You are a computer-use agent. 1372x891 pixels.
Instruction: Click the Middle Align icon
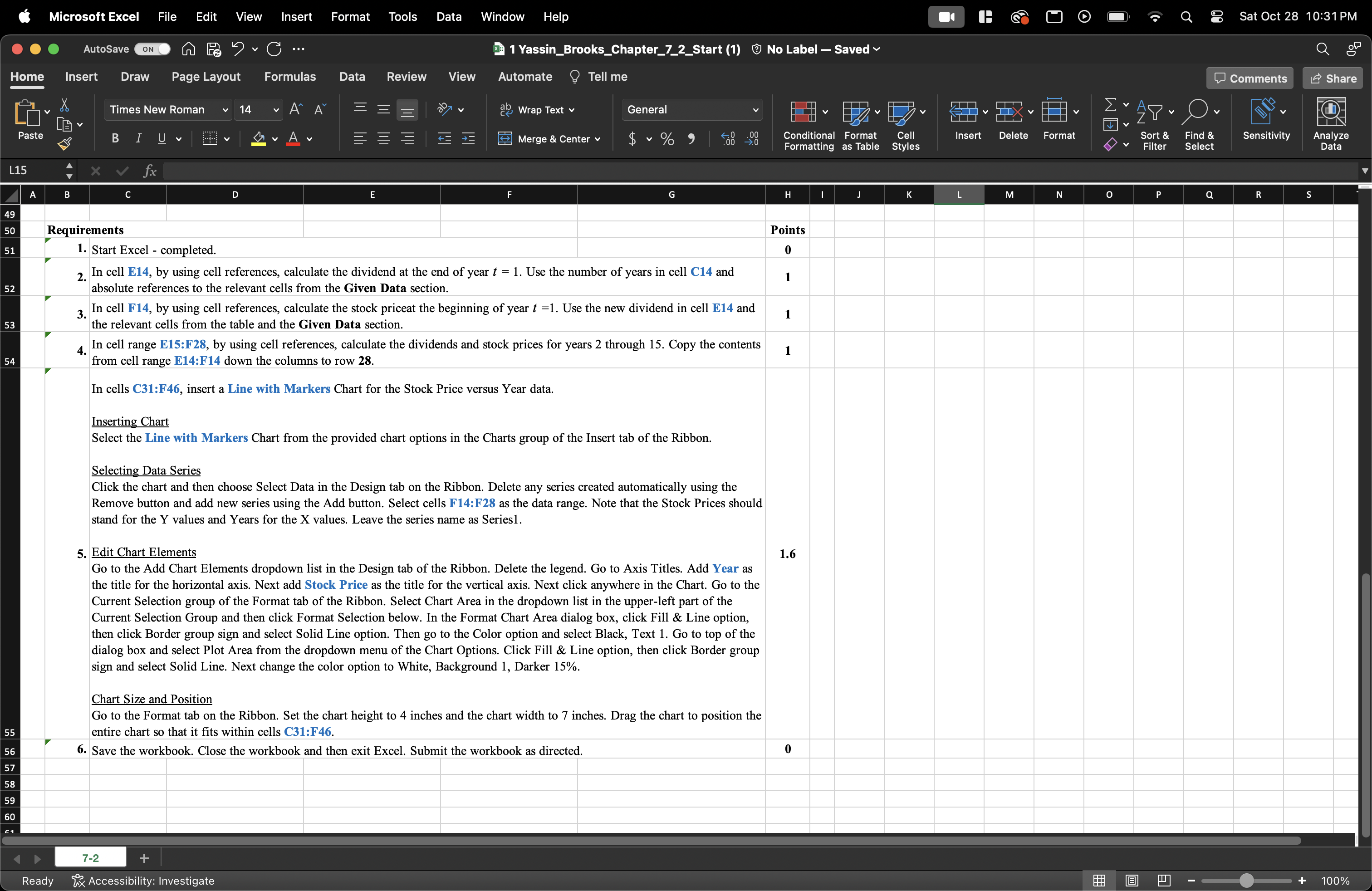tap(383, 109)
